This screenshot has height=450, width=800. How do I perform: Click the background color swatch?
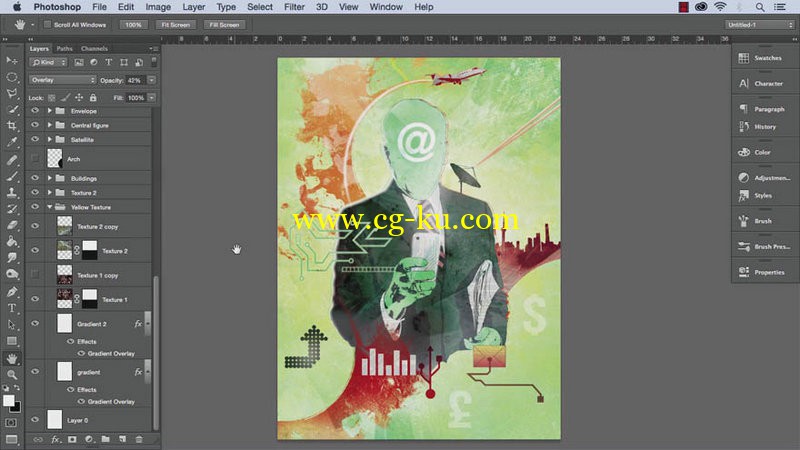point(16,408)
